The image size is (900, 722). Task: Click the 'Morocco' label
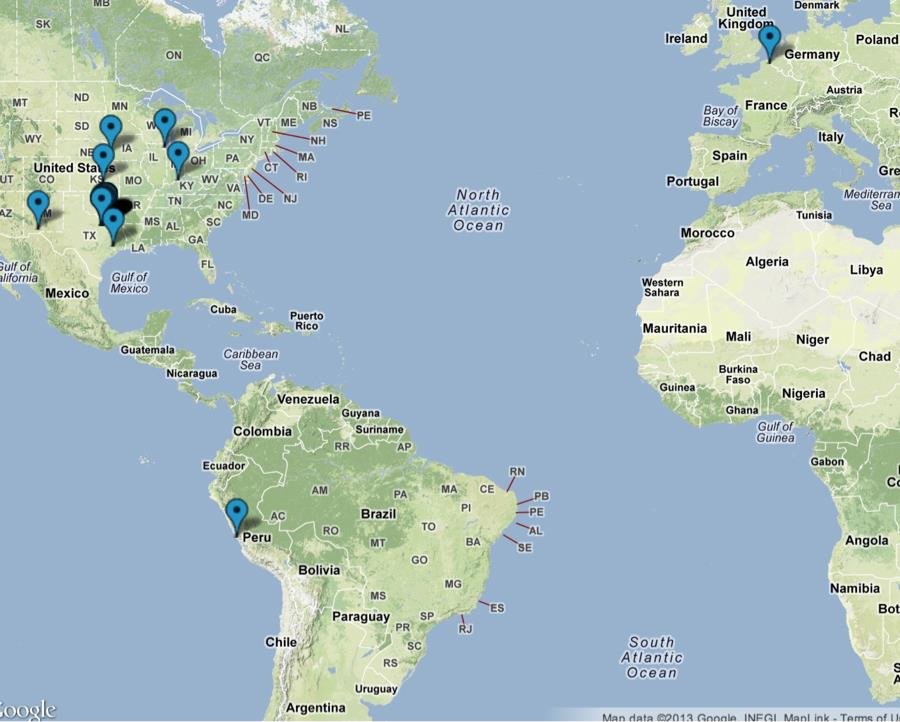coord(708,233)
